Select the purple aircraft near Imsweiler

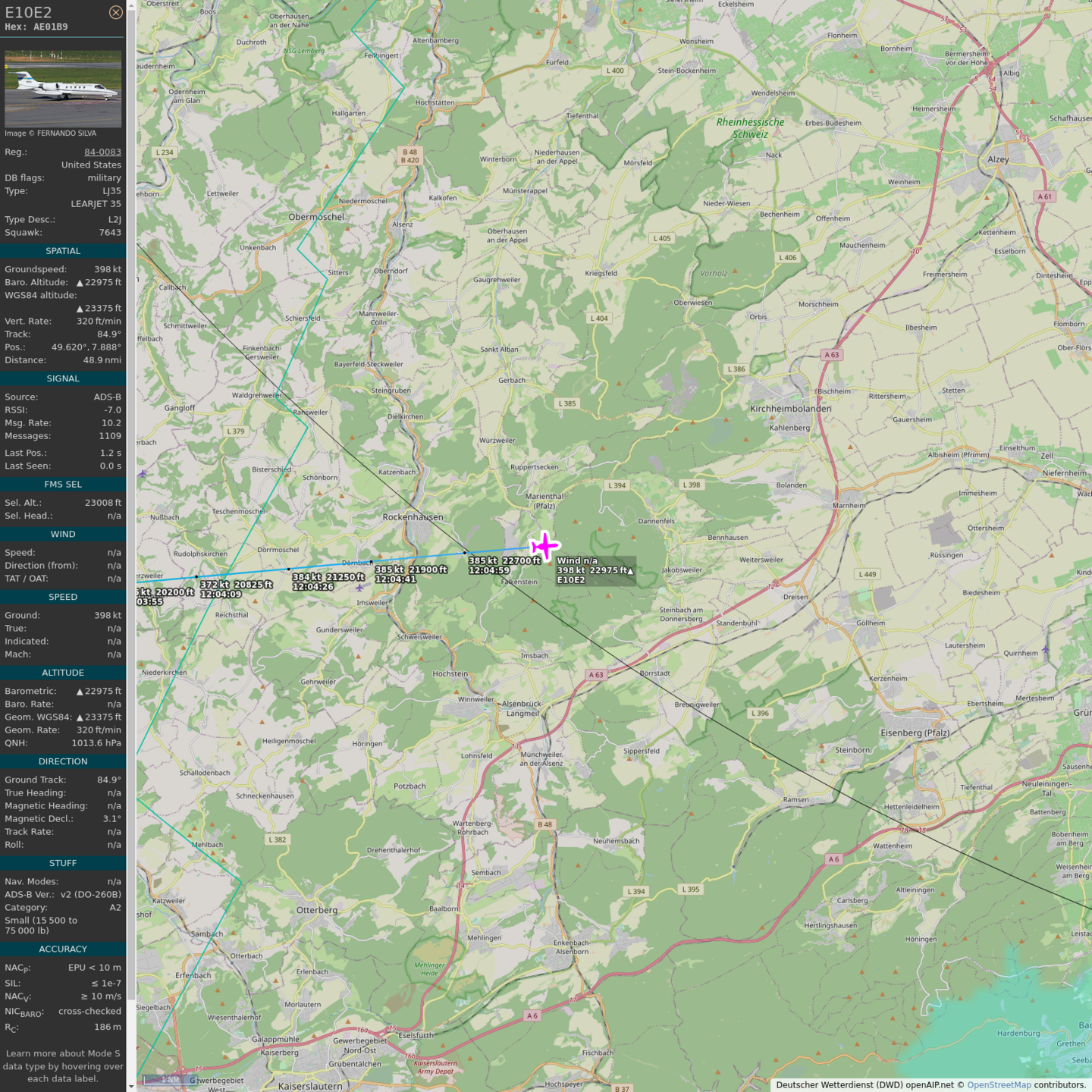pyautogui.click(x=359, y=587)
